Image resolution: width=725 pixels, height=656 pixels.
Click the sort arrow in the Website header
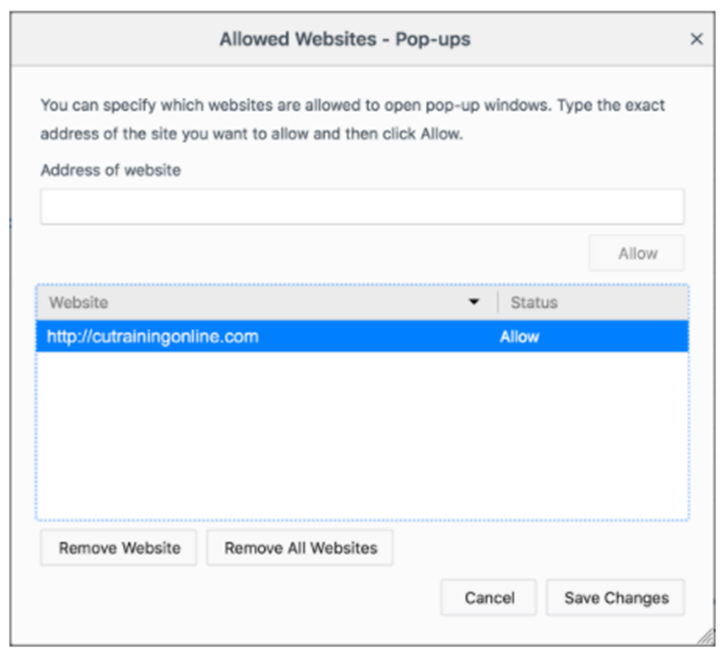click(x=474, y=302)
